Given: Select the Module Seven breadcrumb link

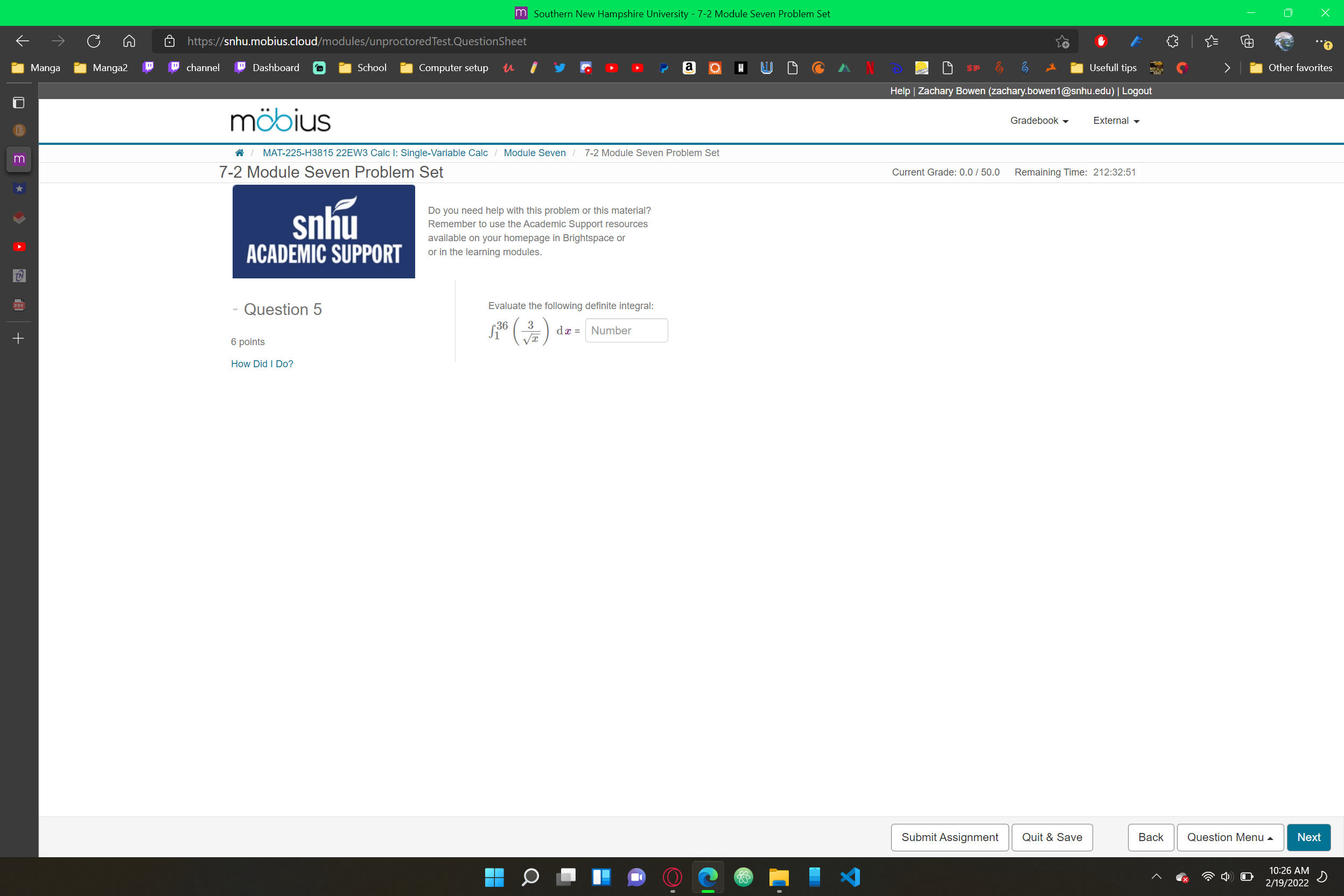Looking at the screenshot, I should click(534, 152).
